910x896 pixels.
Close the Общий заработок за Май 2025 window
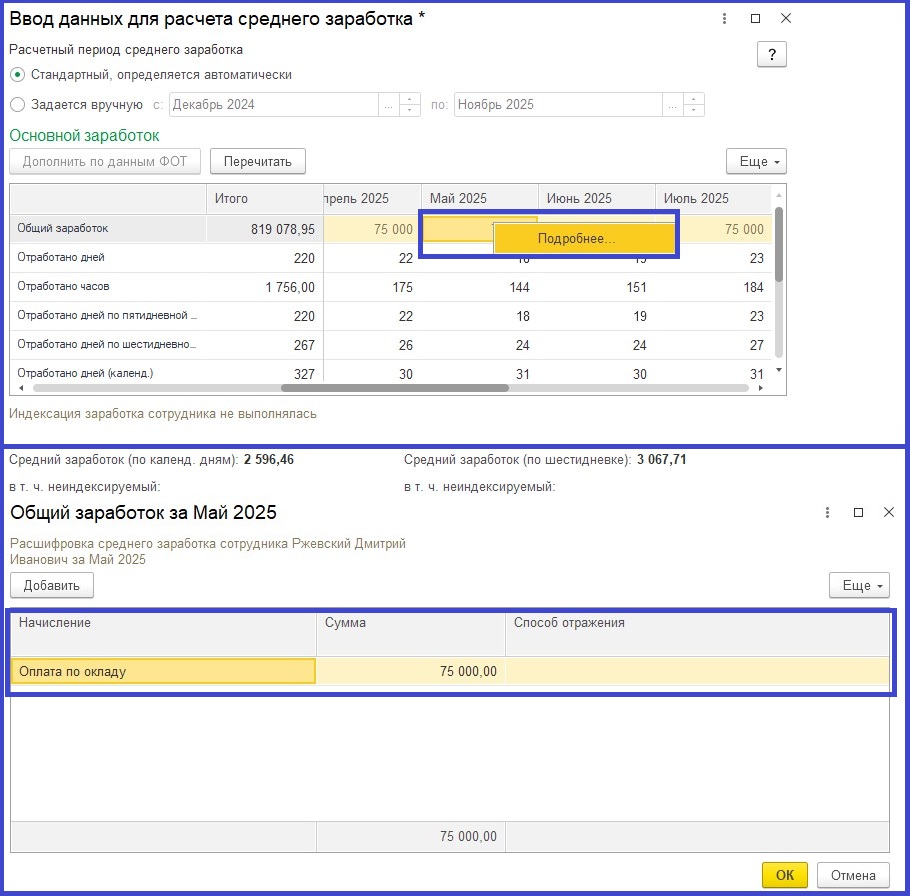pyautogui.click(x=888, y=512)
